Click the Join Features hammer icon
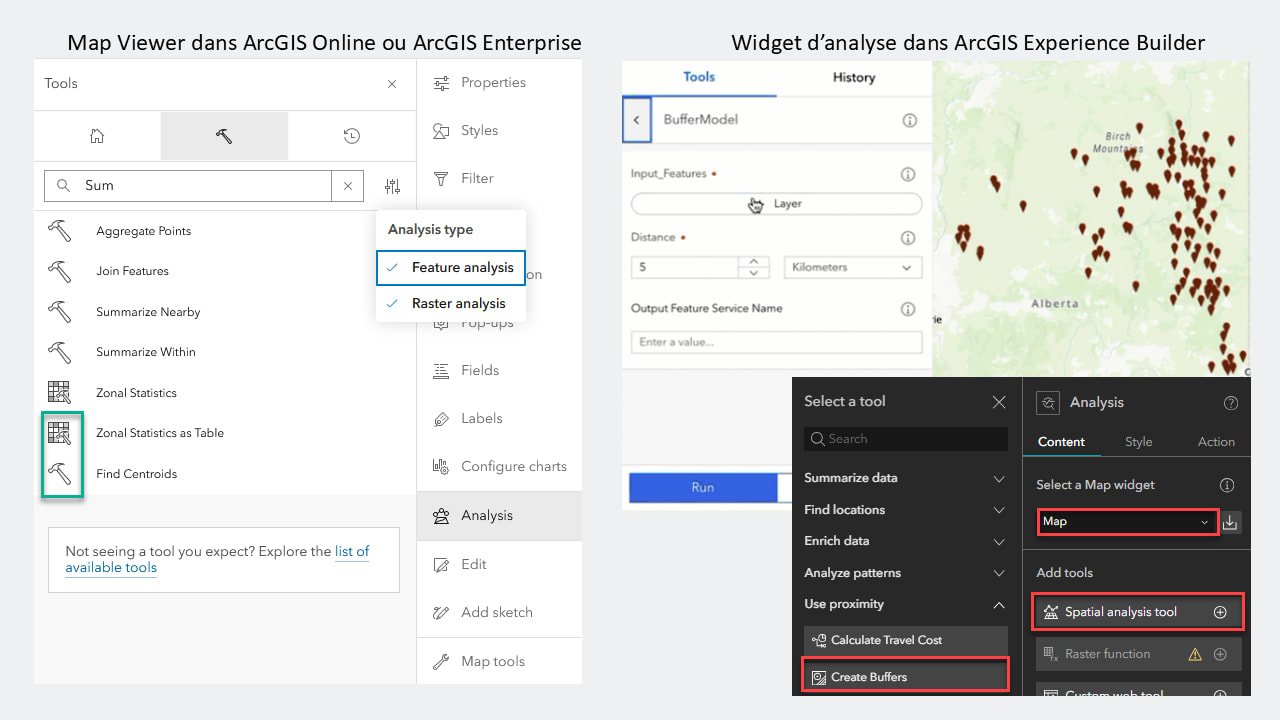The image size is (1280, 720). coord(60,271)
